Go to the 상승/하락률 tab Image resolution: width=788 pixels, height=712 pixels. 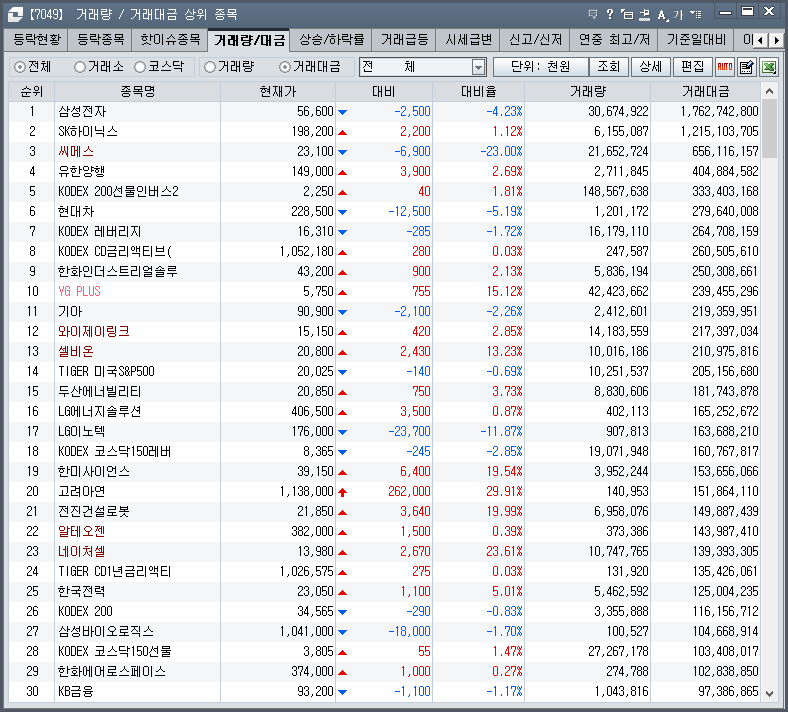(x=331, y=39)
